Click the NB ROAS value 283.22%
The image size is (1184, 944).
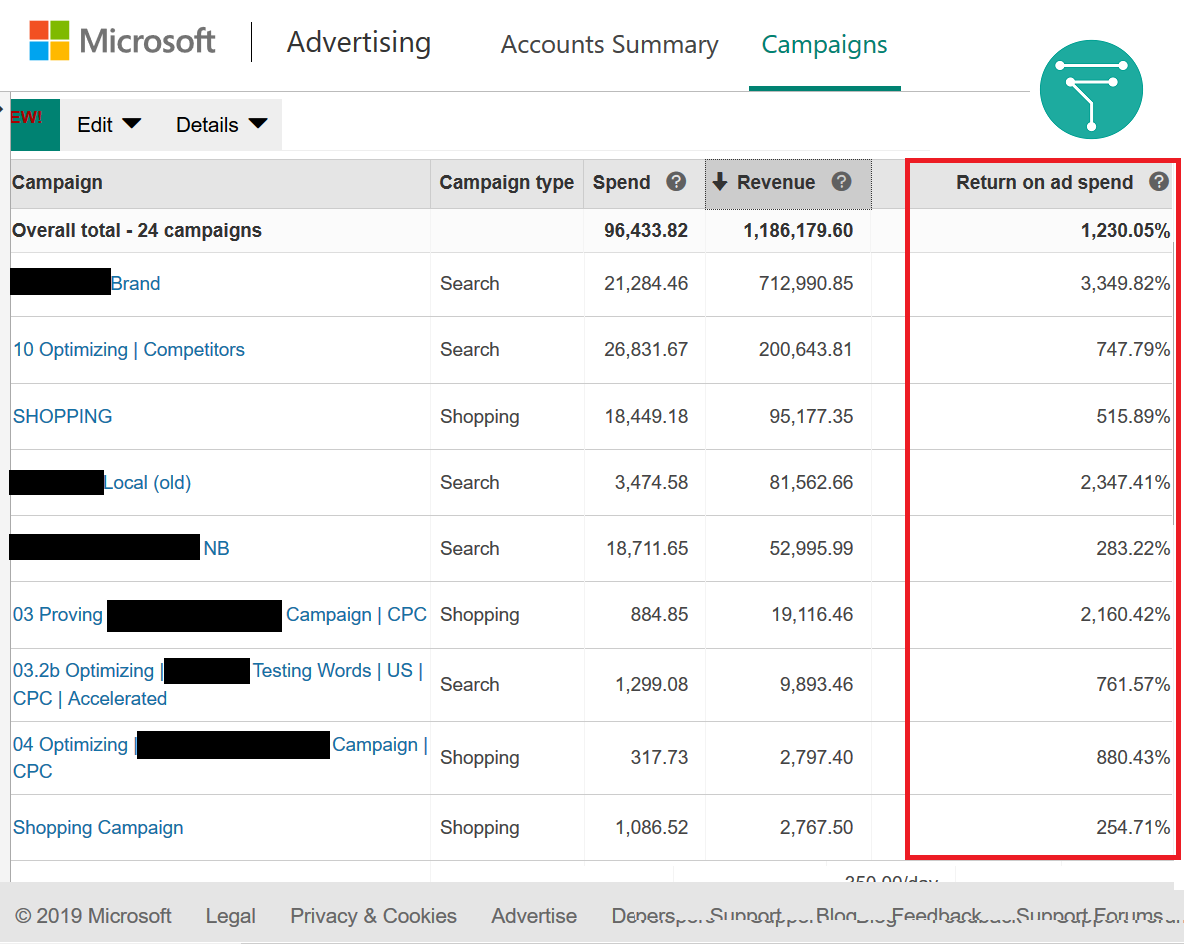pos(1133,548)
